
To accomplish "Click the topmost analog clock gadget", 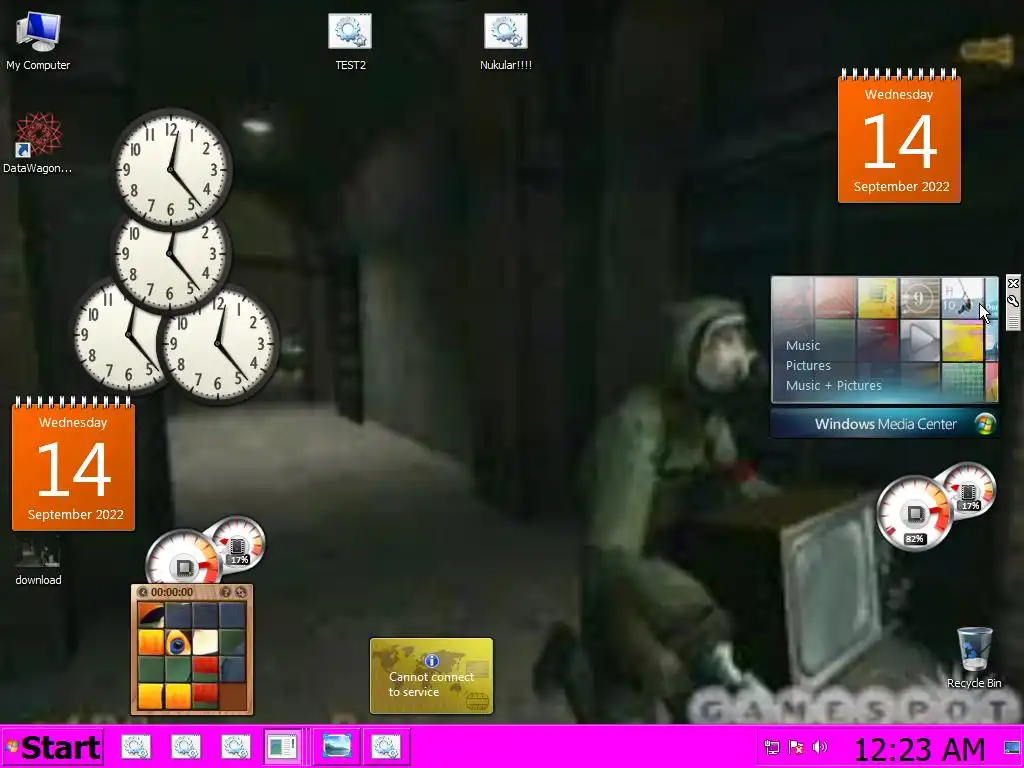I will 172,169.
